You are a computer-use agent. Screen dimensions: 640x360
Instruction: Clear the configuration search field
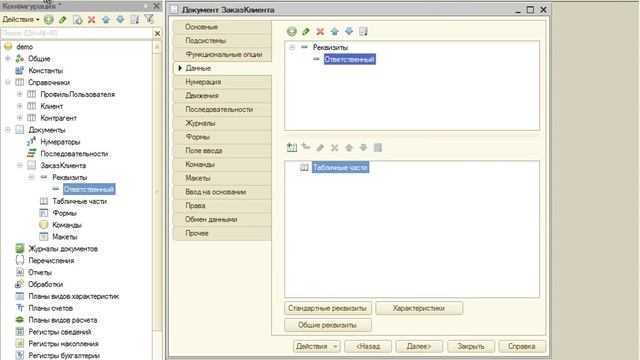coord(158,33)
